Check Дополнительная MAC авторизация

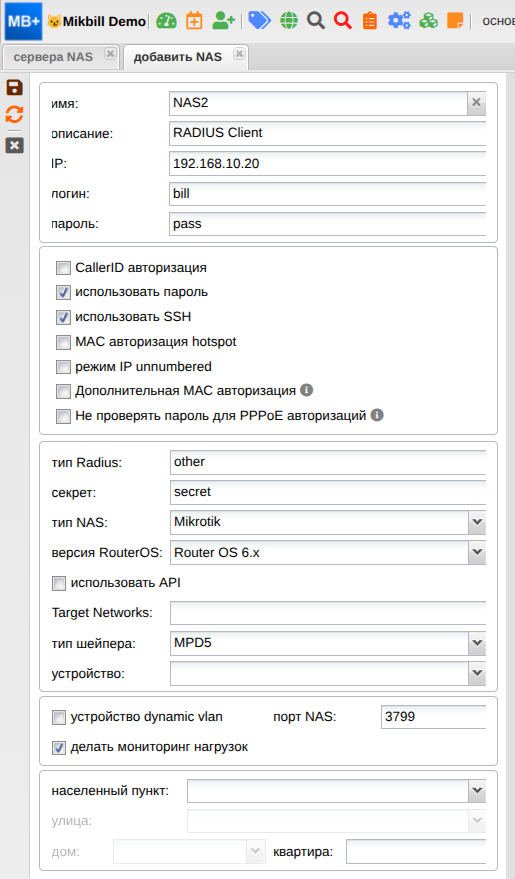pos(63,391)
